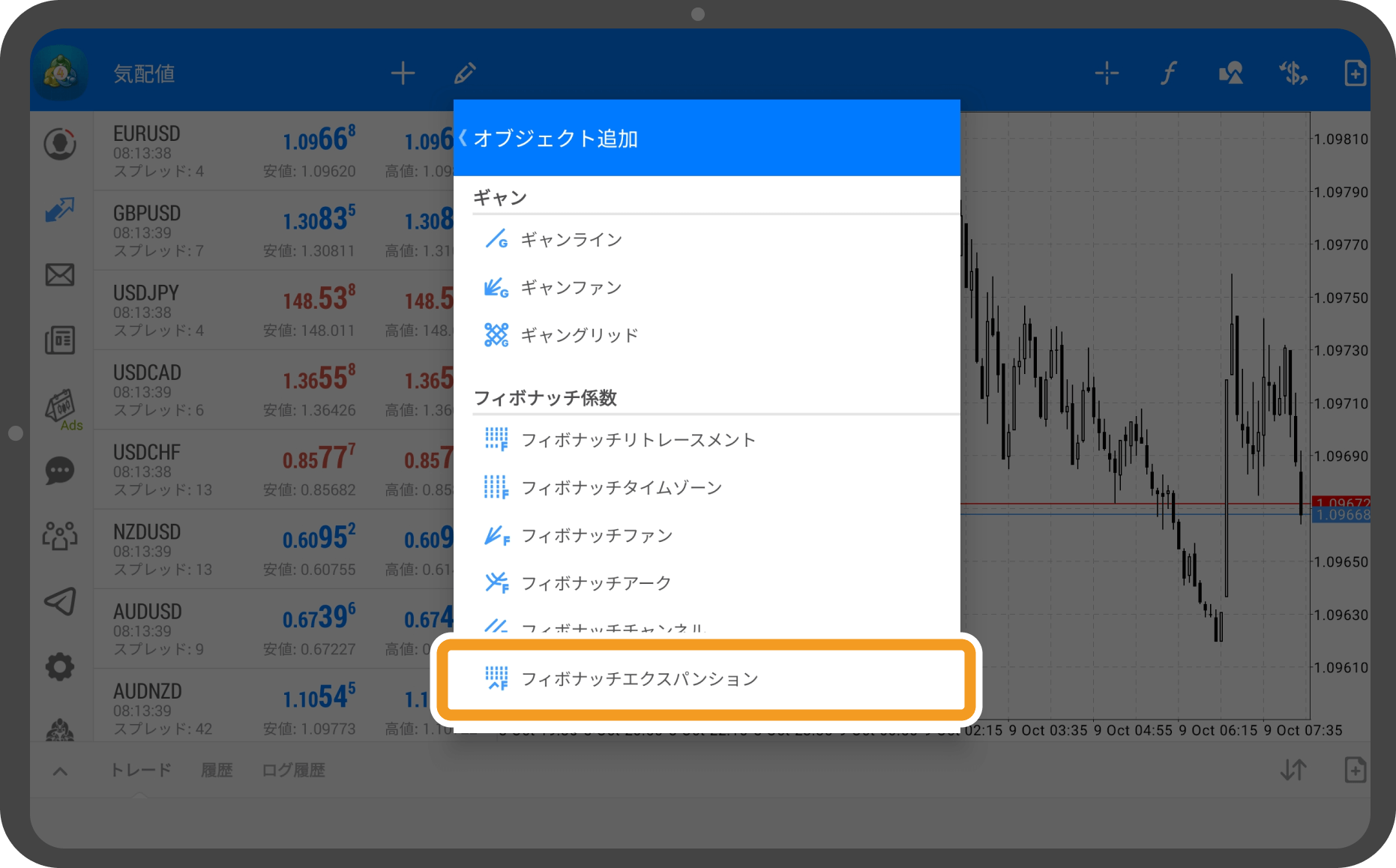Click the sort arrows icon near the bottom right
This screenshot has height=868, width=1396.
1293,769
